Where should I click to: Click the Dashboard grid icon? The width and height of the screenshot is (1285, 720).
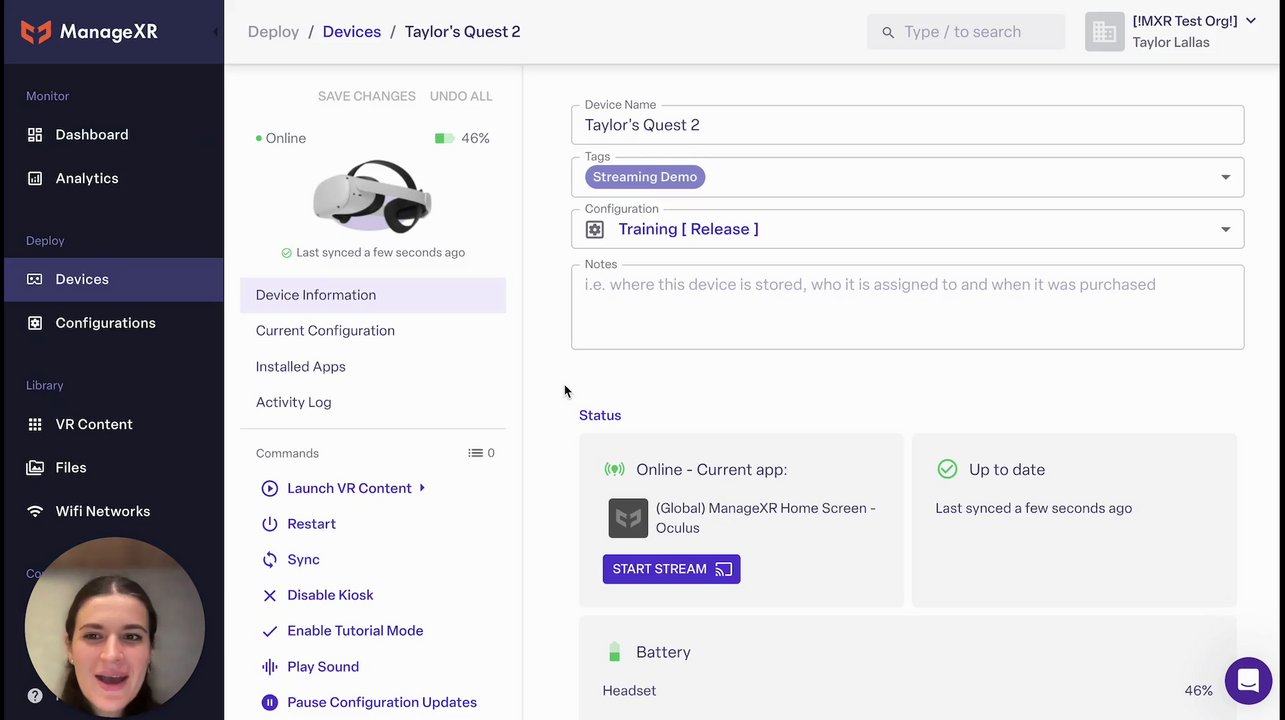pos(35,134)
